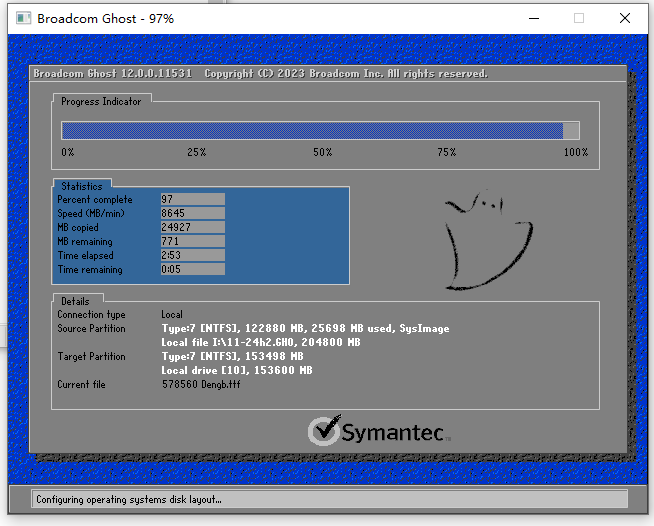Click the Time elapsed label
This screenshot has height=526, width=654.
[86, 255]
